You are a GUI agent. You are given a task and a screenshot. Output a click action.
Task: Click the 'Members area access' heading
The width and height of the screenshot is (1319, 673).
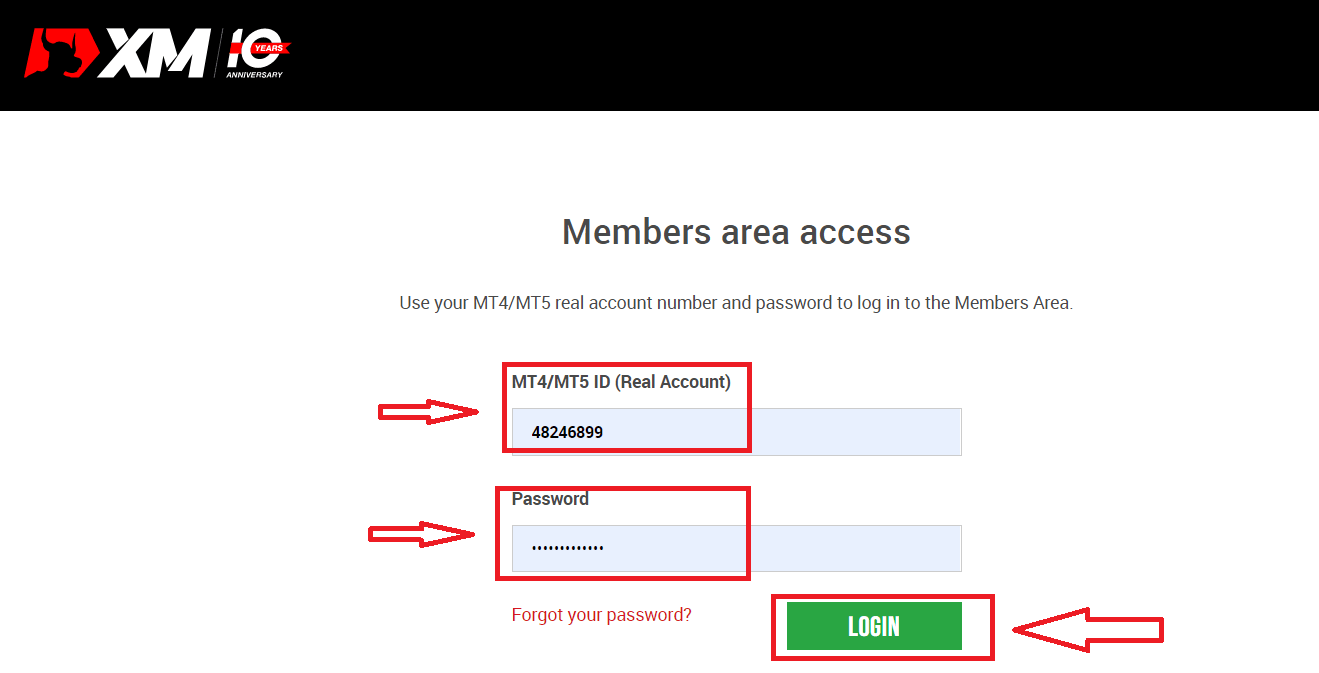click(736, 232)
